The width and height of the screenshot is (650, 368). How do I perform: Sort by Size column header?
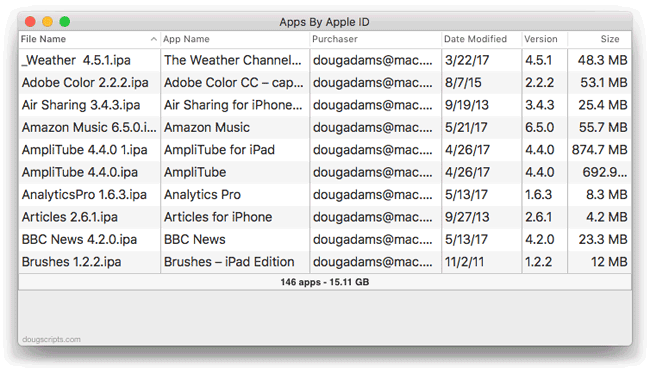(x=599, y=39)
